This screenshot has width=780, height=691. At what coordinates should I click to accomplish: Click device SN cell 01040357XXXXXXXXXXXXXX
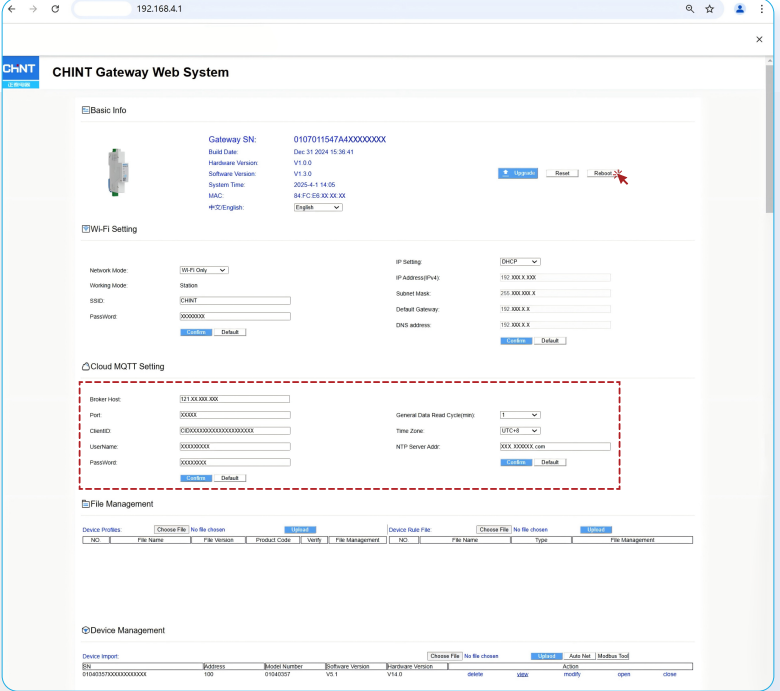tap(114, 674)
